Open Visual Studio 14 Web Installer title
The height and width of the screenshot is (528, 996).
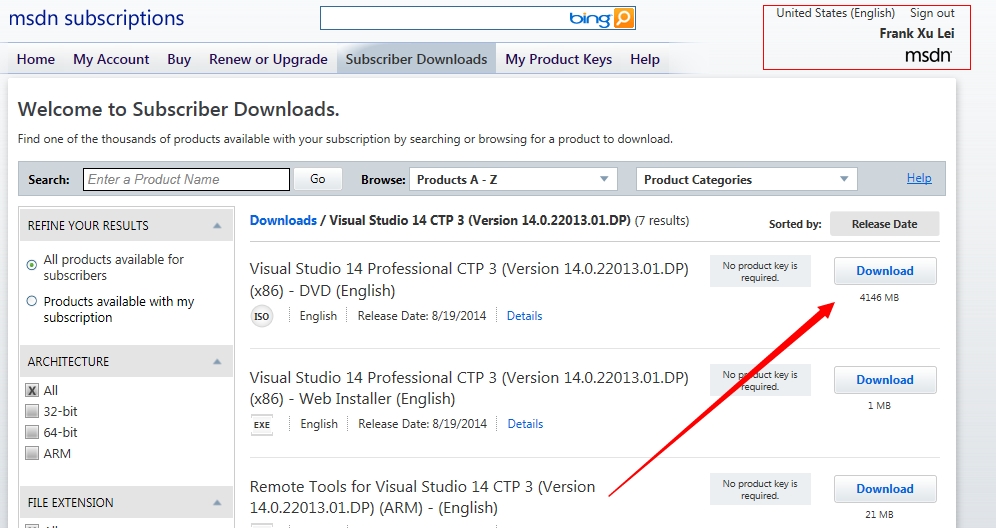pyautogui.click(x=469, y=388)
